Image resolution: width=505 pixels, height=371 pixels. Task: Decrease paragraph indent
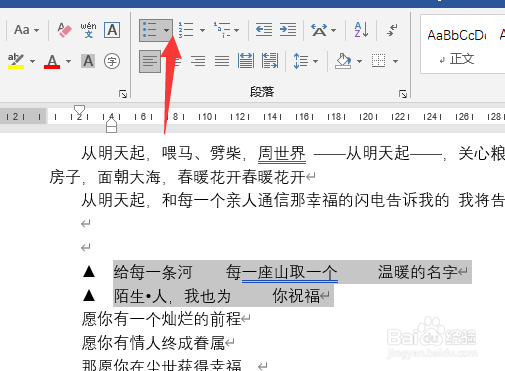(264, 30)
